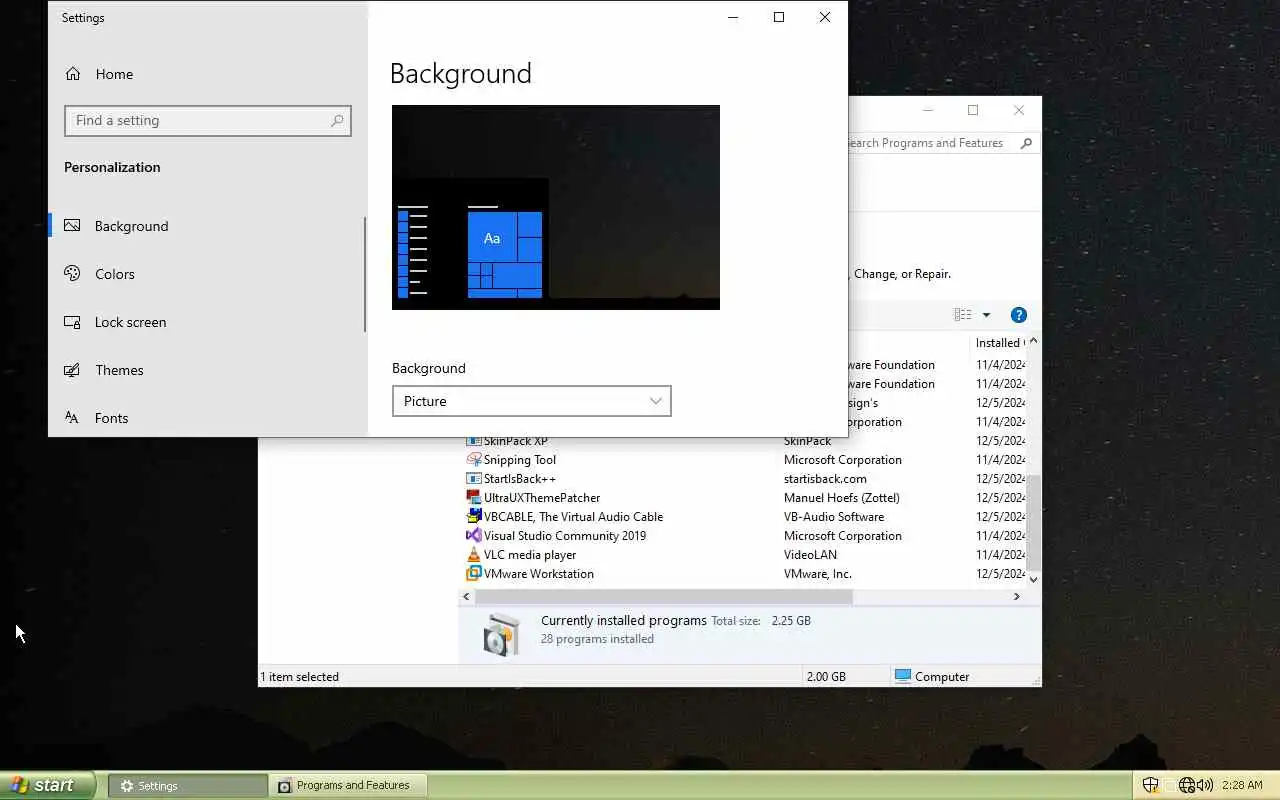Switch to Programs and Features taskbar button

tap(348, 785)
